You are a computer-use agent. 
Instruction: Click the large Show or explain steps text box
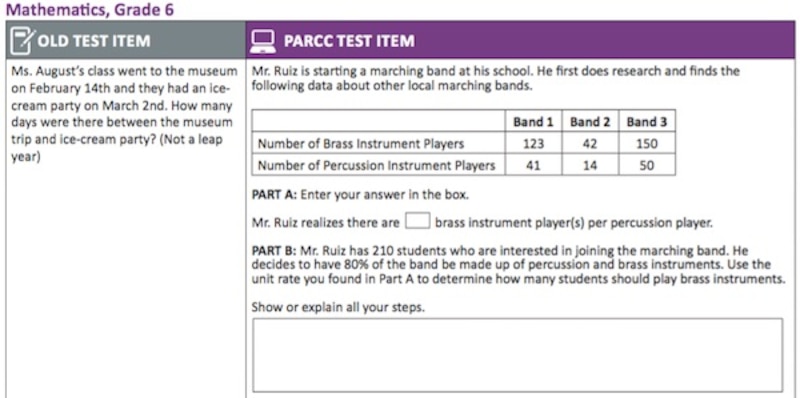tap(517, 356)
